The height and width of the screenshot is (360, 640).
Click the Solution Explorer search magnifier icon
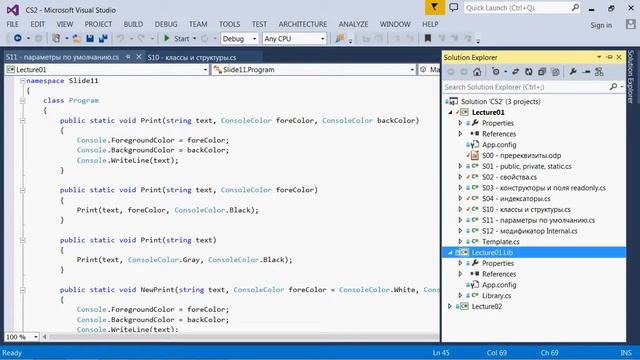pyautogui.click(x=613, y=87)
